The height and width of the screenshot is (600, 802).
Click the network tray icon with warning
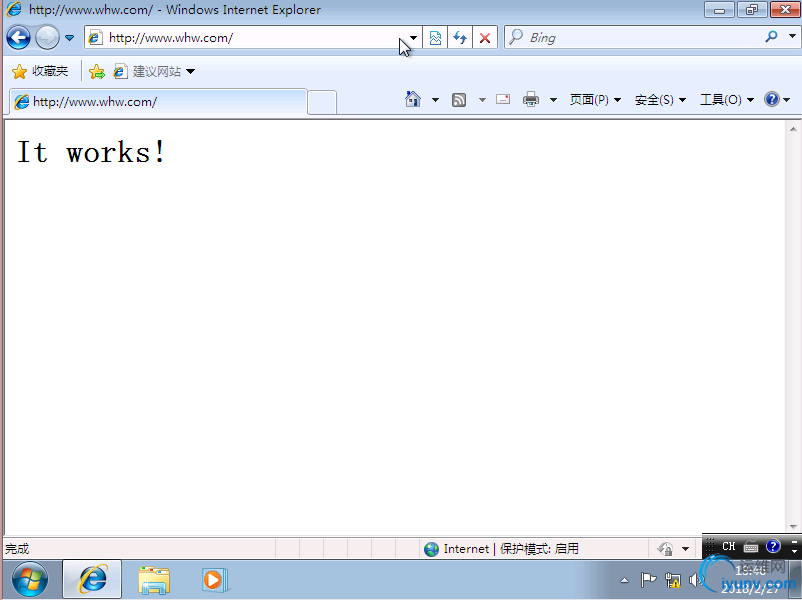point(673,580)
